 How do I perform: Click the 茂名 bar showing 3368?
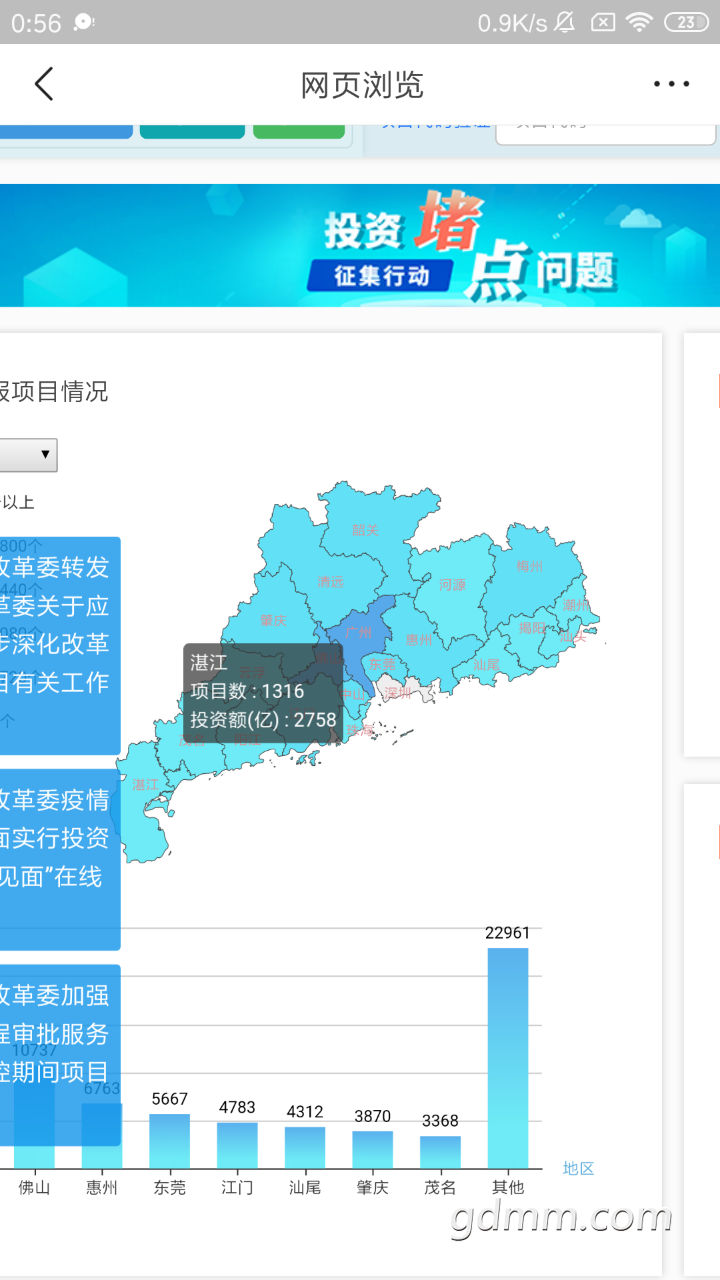(440, 1152)
